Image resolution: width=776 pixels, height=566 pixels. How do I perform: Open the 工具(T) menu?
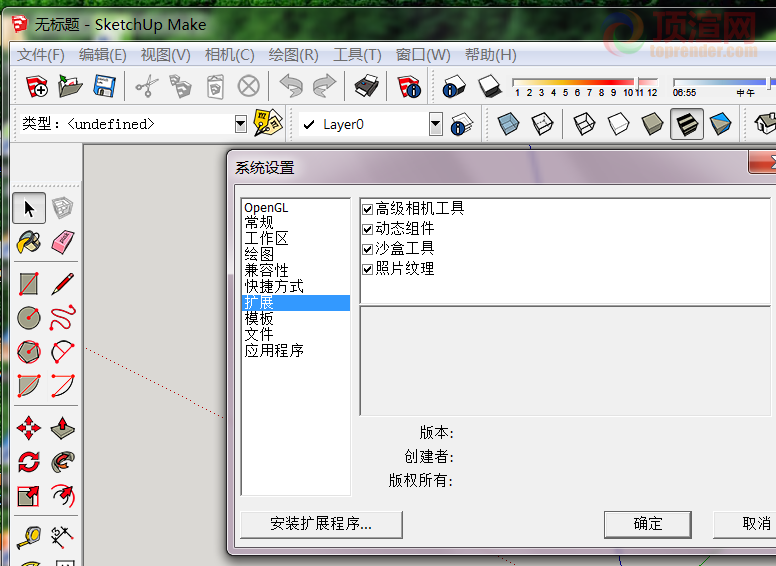[x=357, y=54]
